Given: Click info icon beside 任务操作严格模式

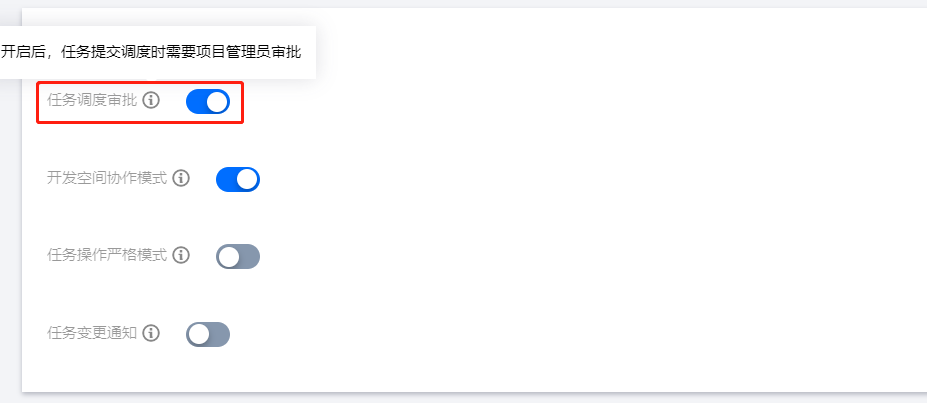Looking at the screenshot, I should (181, 255).
